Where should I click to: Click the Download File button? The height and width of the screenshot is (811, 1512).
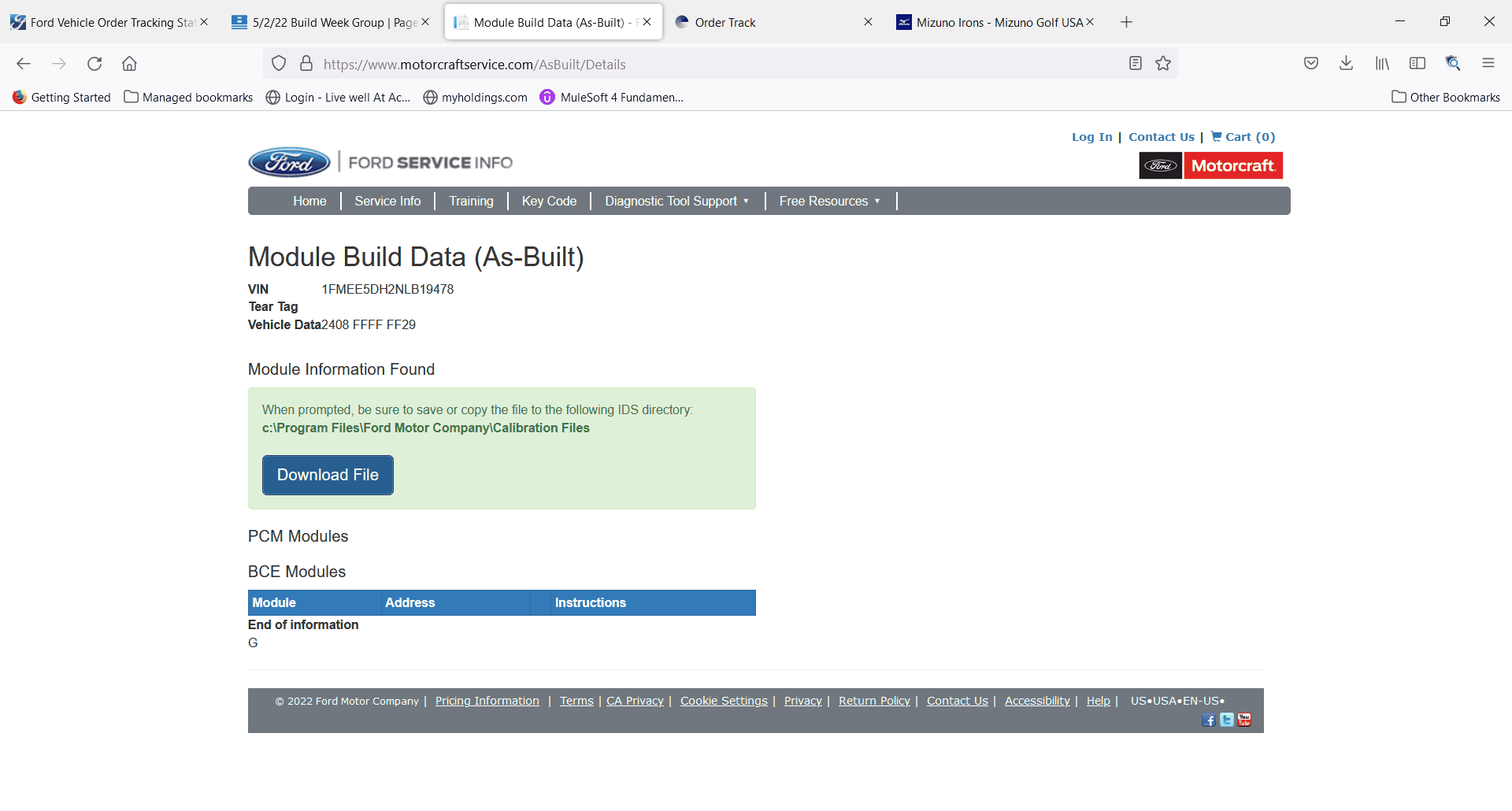point(328,475)
